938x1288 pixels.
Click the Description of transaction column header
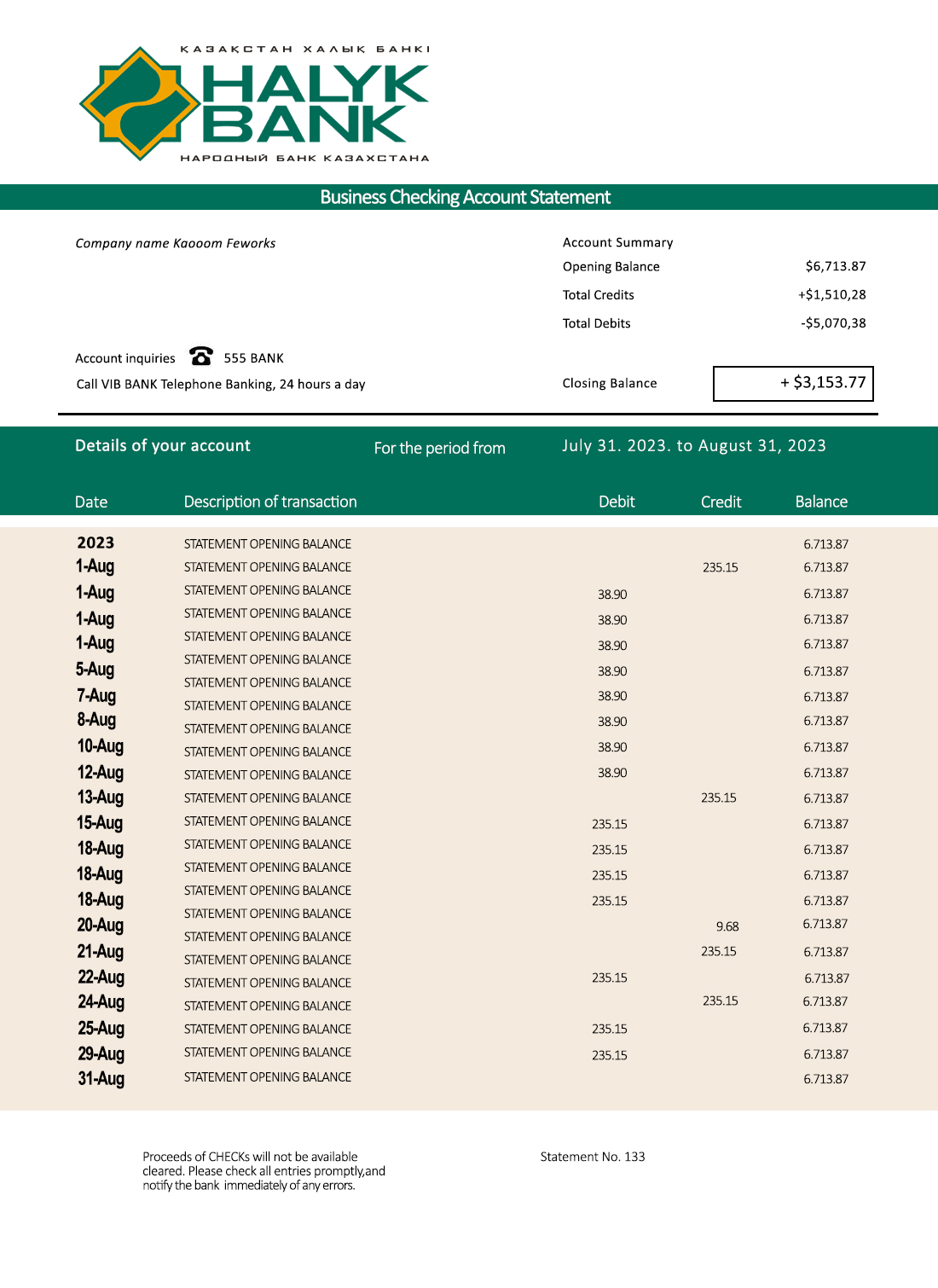coord(270,502)
